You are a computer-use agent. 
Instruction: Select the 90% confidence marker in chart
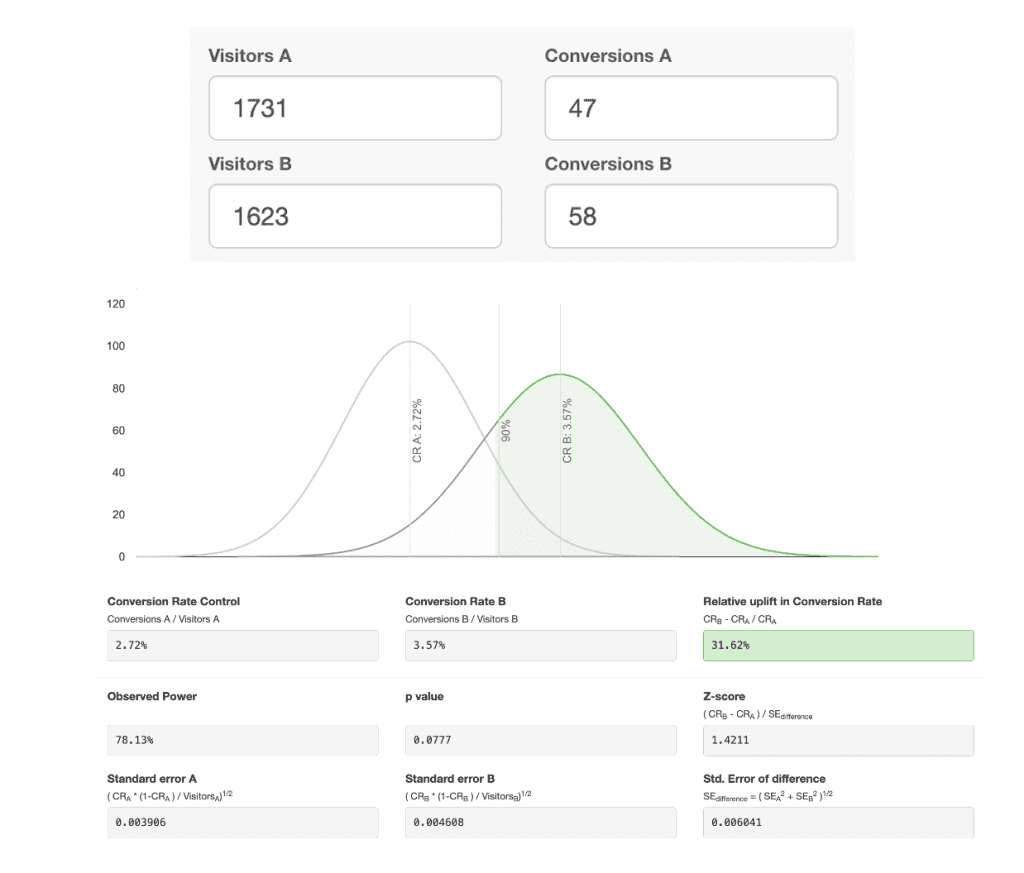click(506, 430)
